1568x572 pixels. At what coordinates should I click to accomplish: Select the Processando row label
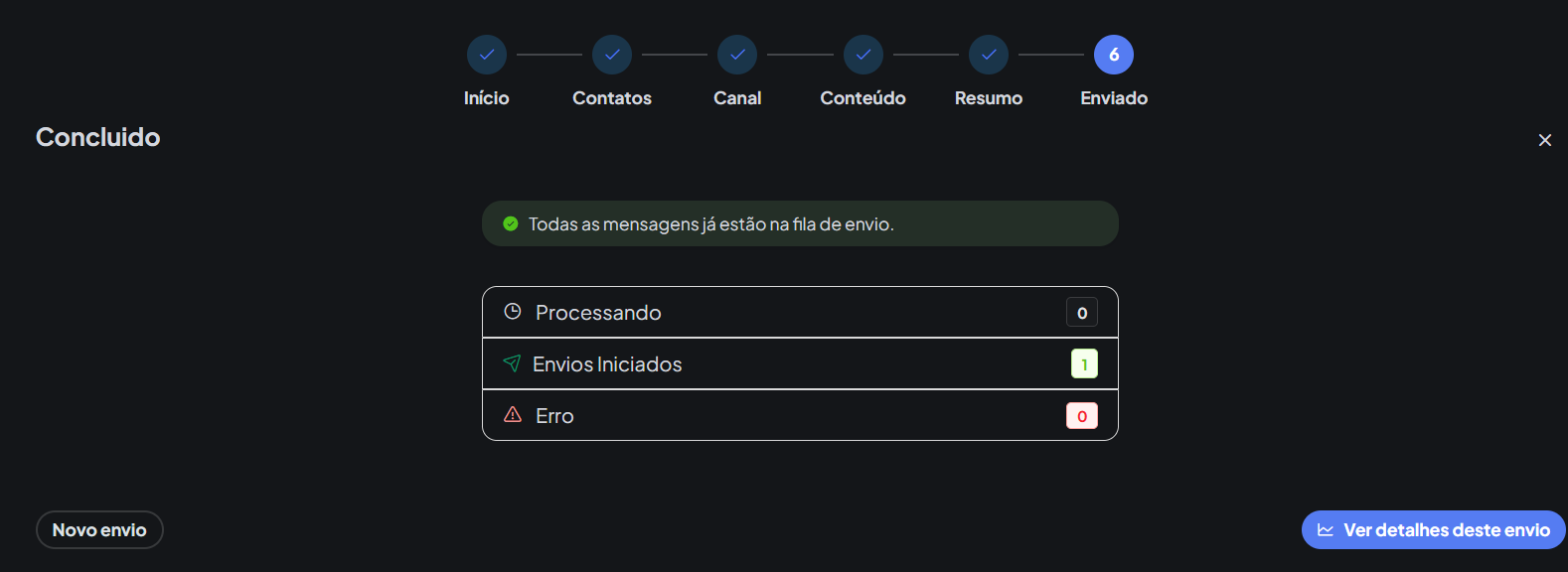click(598, 313)
